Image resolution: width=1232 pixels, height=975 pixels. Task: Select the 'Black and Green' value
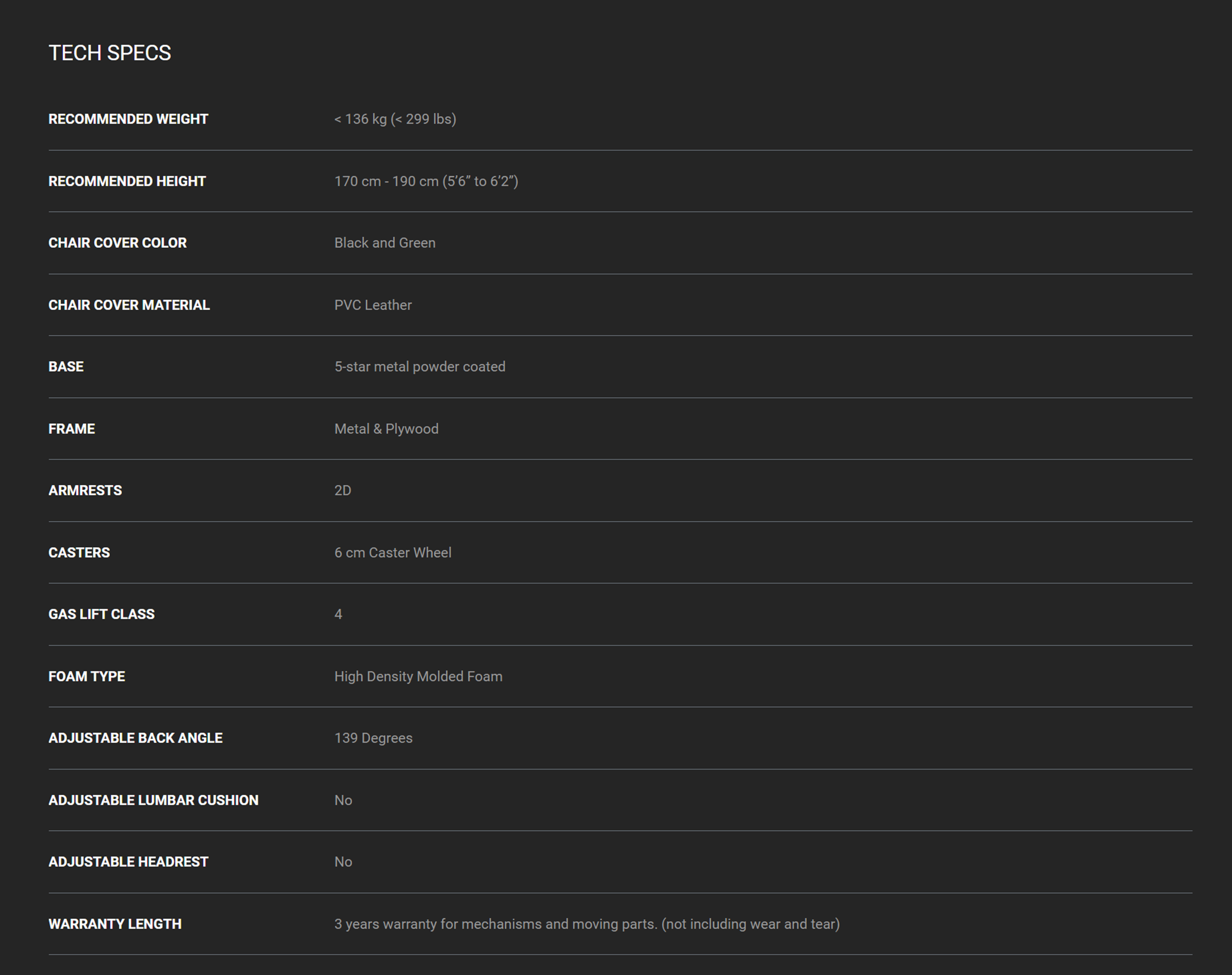pos(385,243)
